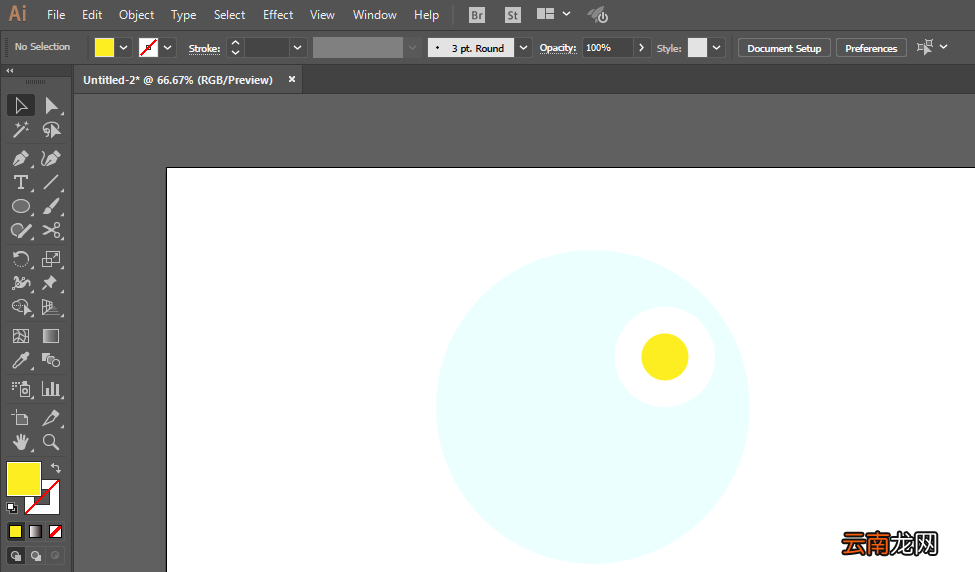The height and width of the screenshot is (572, 975).
Task: Select the Rotate tool
Action: (x=21, y=259)
